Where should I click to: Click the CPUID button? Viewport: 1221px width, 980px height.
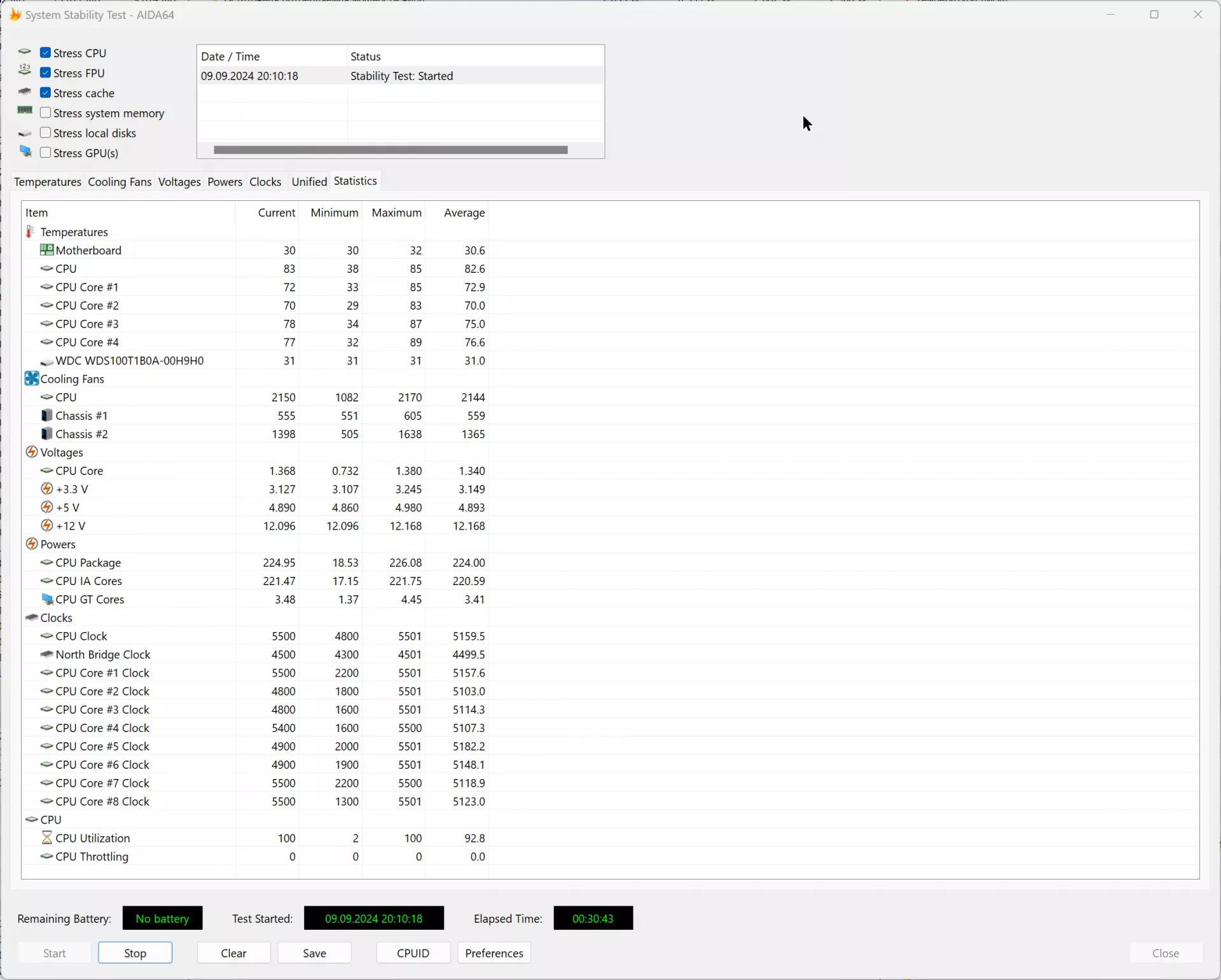(413, 952)
